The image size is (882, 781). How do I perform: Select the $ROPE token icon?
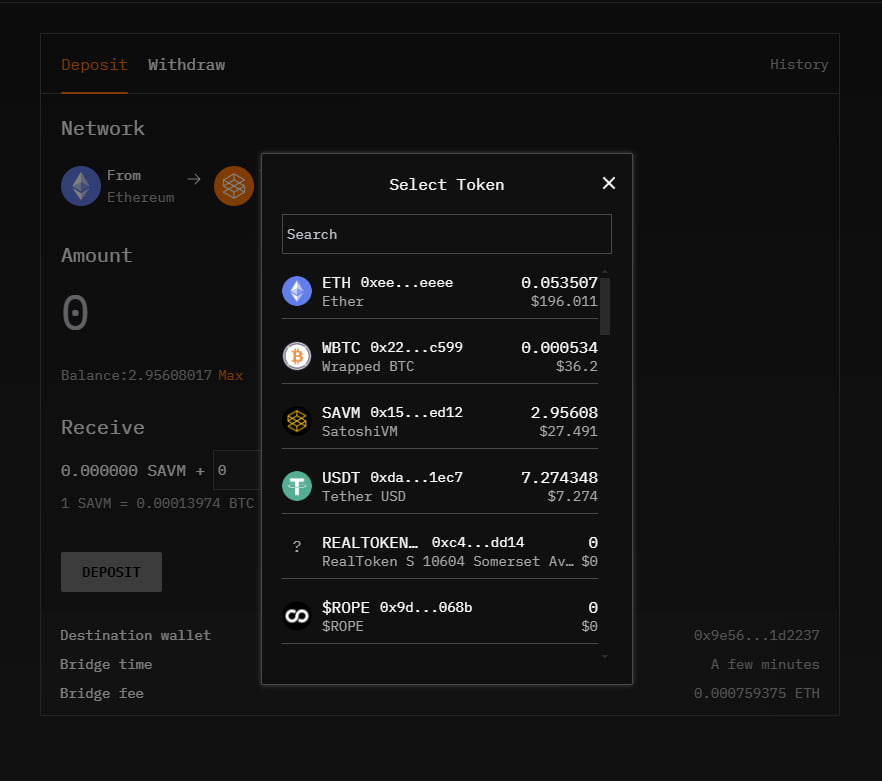[297, 616]
